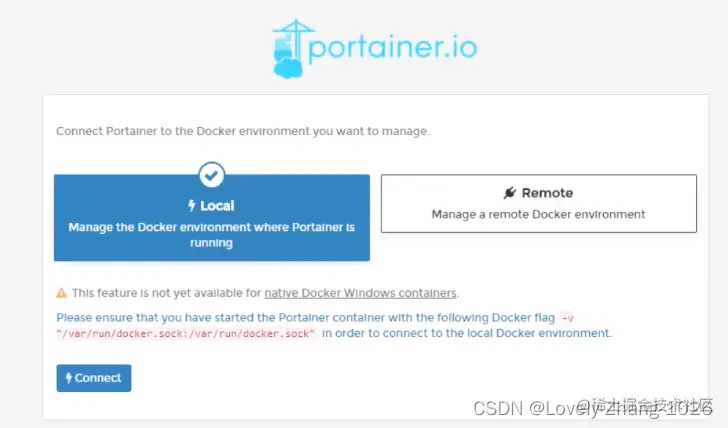Click the Connect button
Image resolution: width=728 pixels, height=428 pixels.
coord(94,378)
